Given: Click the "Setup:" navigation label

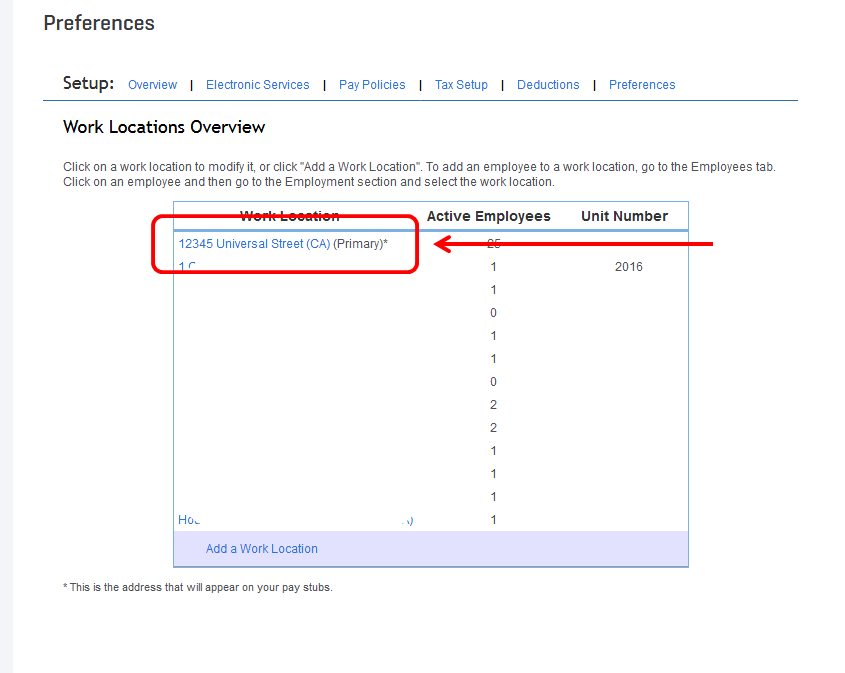Looking at the screenshot, I should pos(88,84).
